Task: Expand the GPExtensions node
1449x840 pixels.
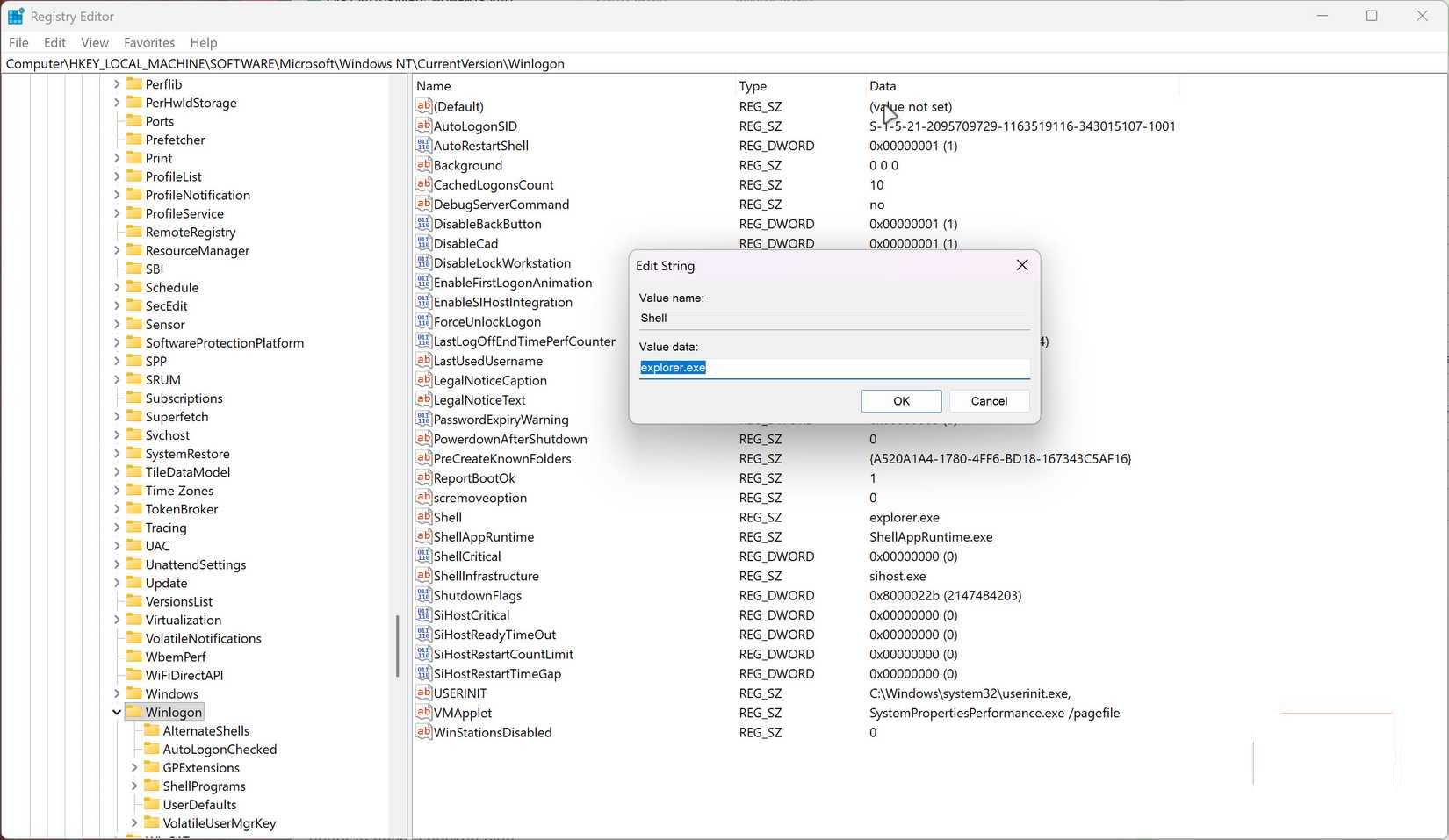Action: (133, 767)
